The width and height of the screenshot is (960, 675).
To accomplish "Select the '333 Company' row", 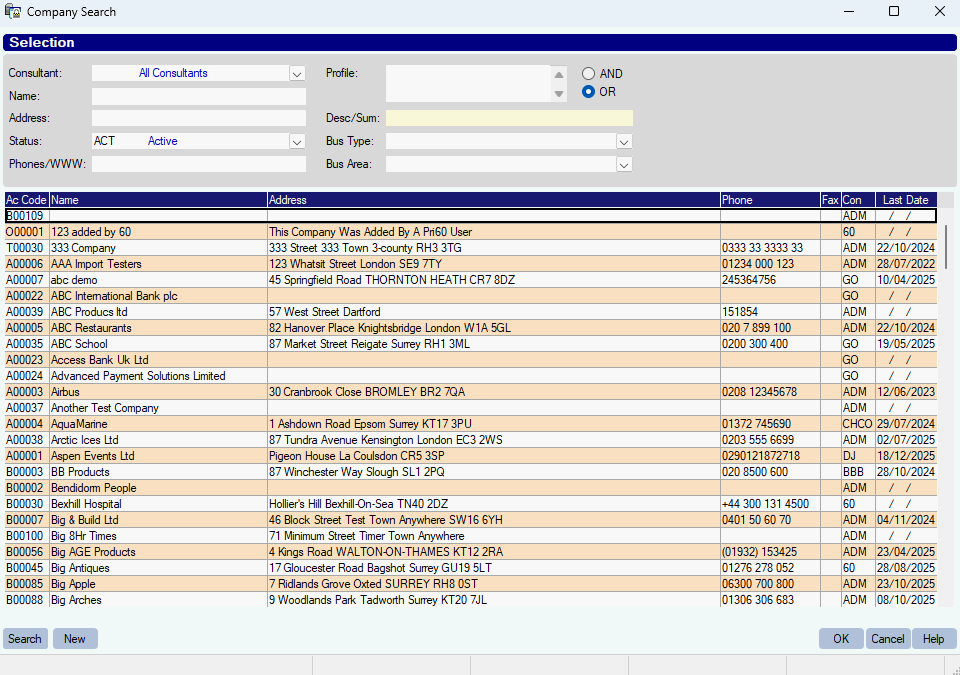I will (x=471, y=248).
